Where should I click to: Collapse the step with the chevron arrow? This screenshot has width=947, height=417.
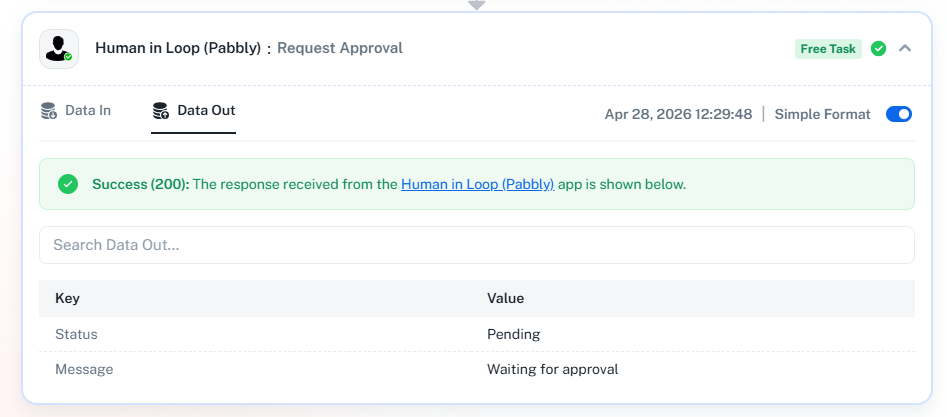[905, 48]
